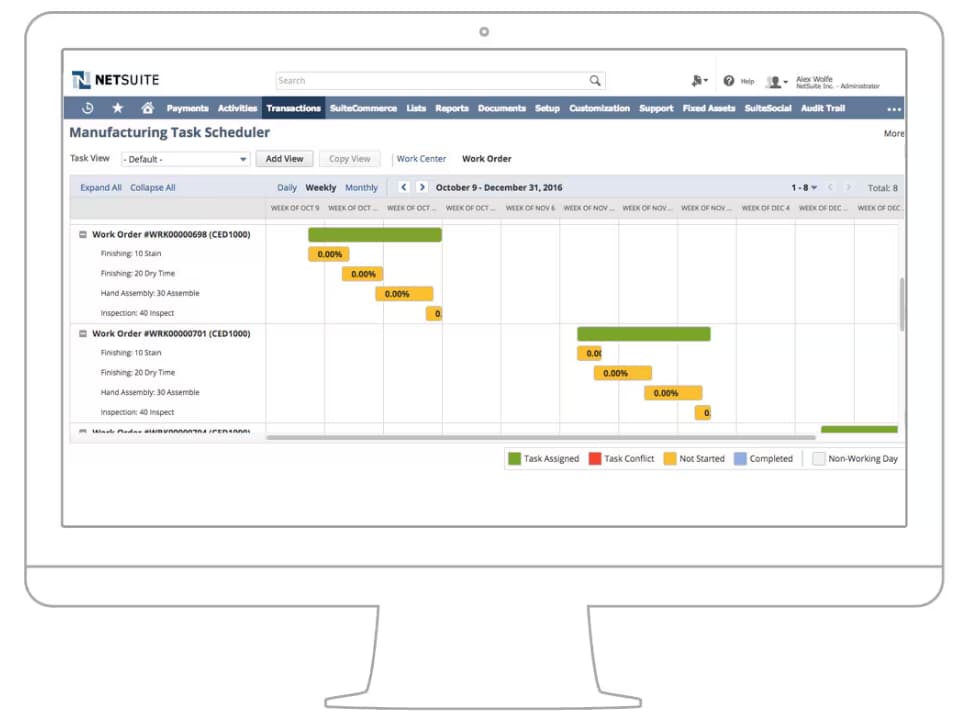
Task: Click Collapse All link
Action: coord(152,188)
